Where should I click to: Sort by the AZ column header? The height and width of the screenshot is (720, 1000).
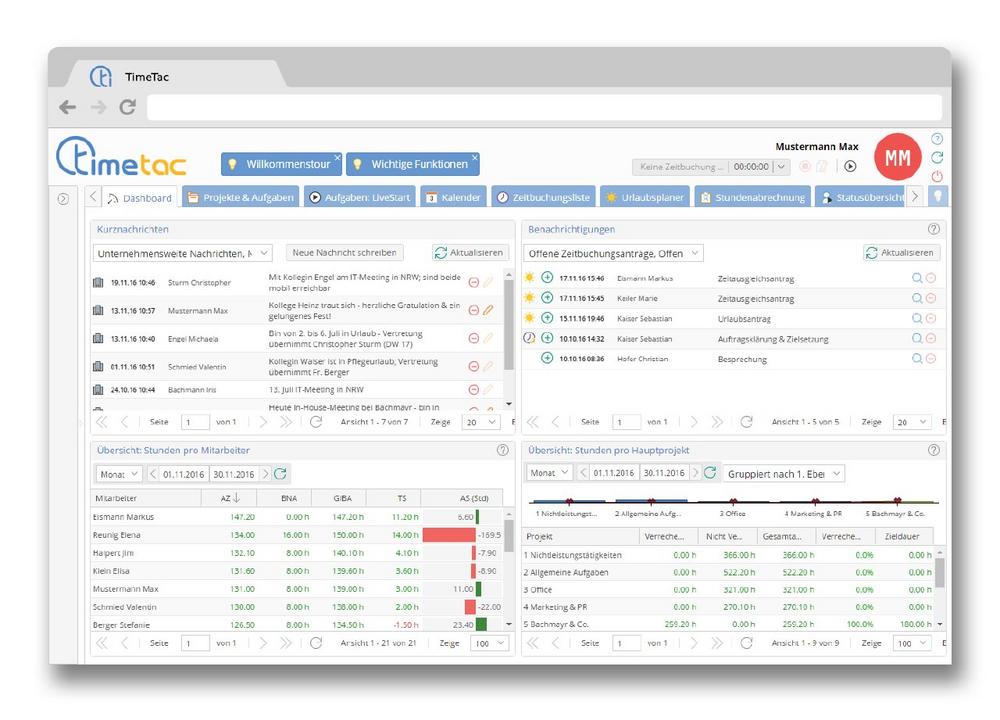[x=228, y=497]
